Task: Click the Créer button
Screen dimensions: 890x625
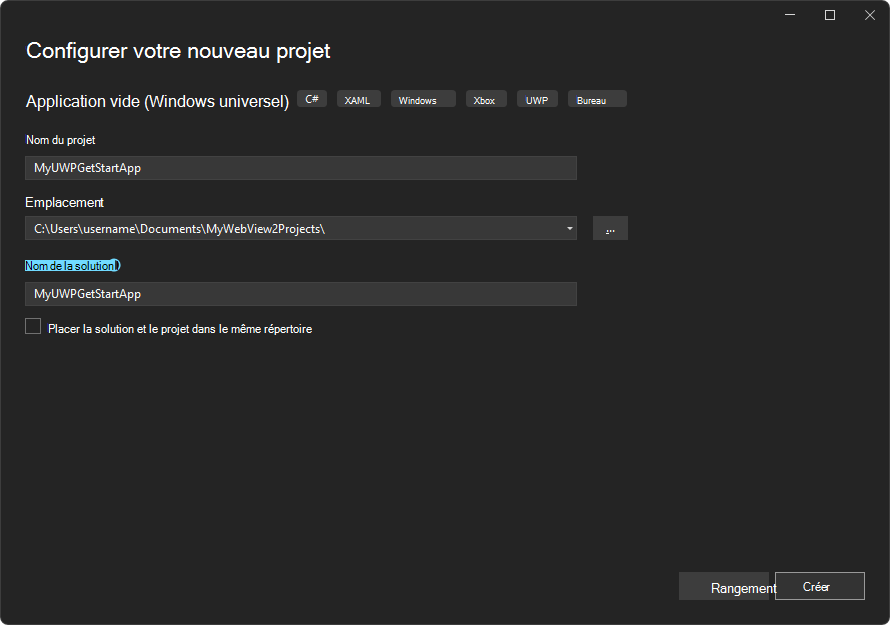Action: (820, 586)
